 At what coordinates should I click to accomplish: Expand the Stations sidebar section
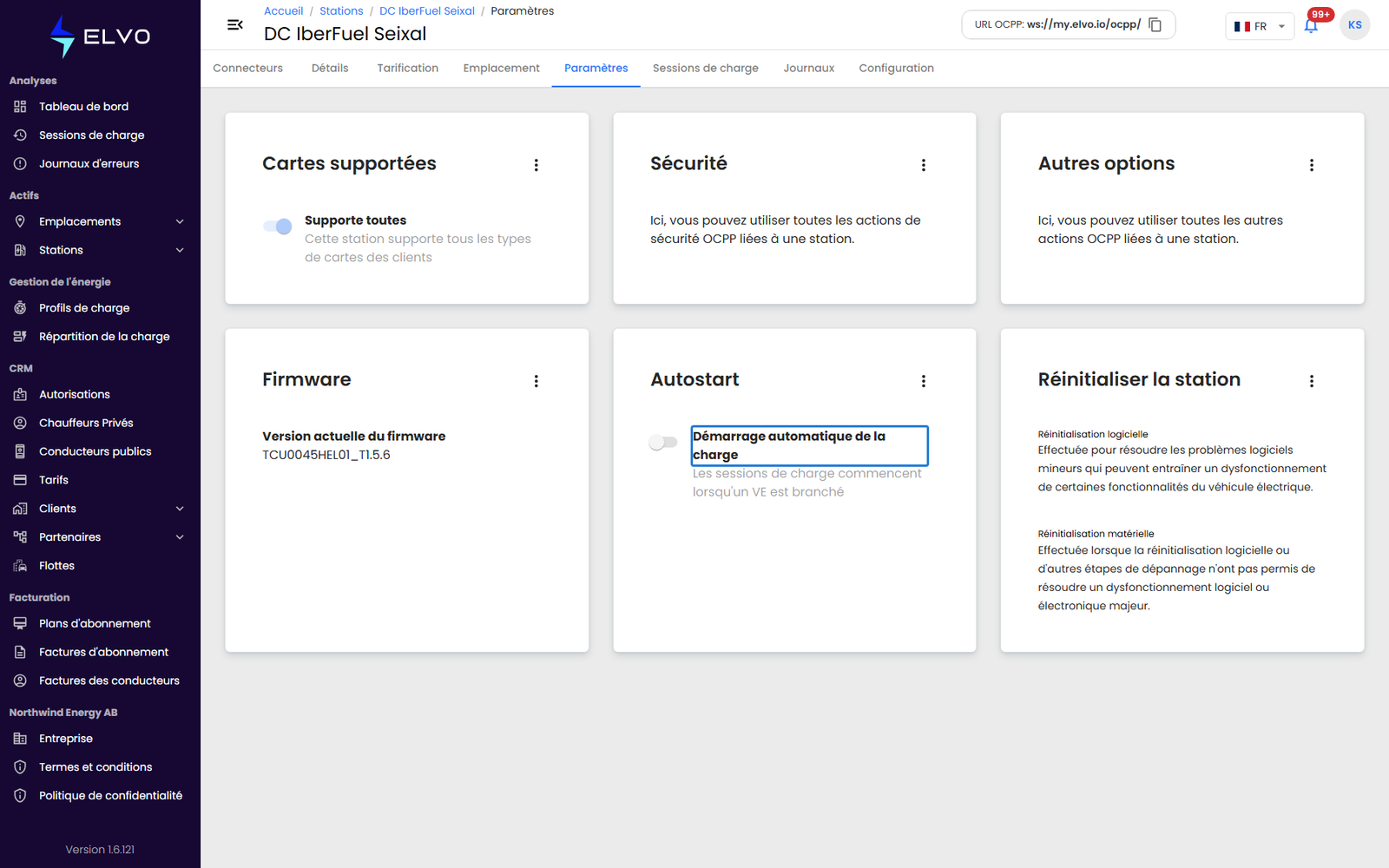[180, 250]
